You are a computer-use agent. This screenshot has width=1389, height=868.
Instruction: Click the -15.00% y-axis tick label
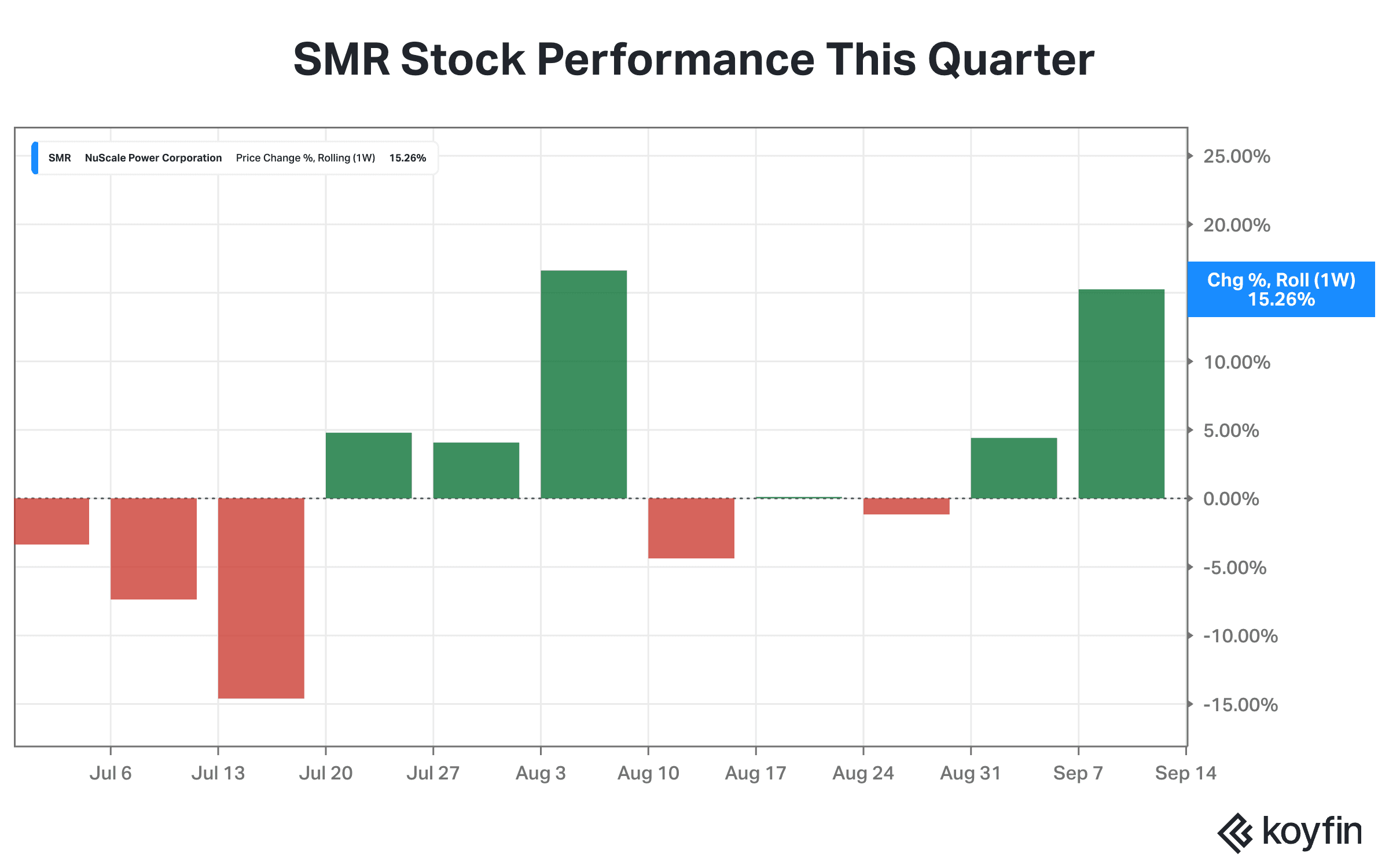coord(1240,705)
